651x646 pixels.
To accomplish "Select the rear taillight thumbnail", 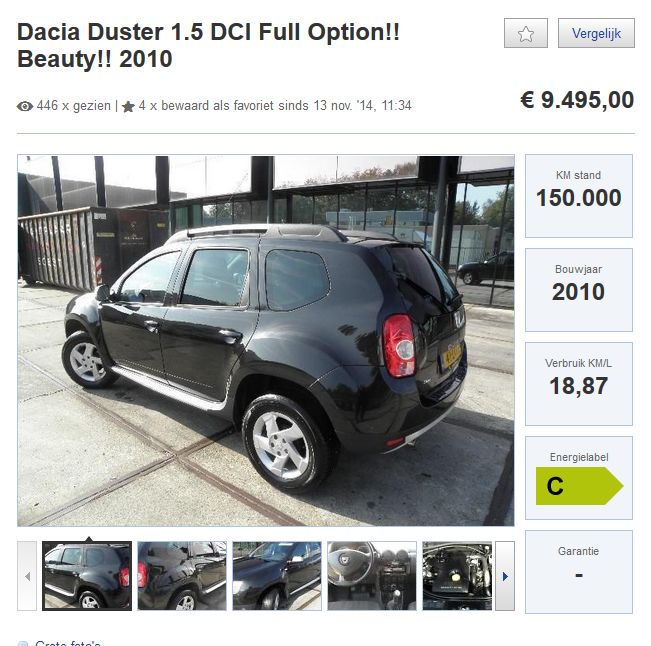I will click(182, 576).
